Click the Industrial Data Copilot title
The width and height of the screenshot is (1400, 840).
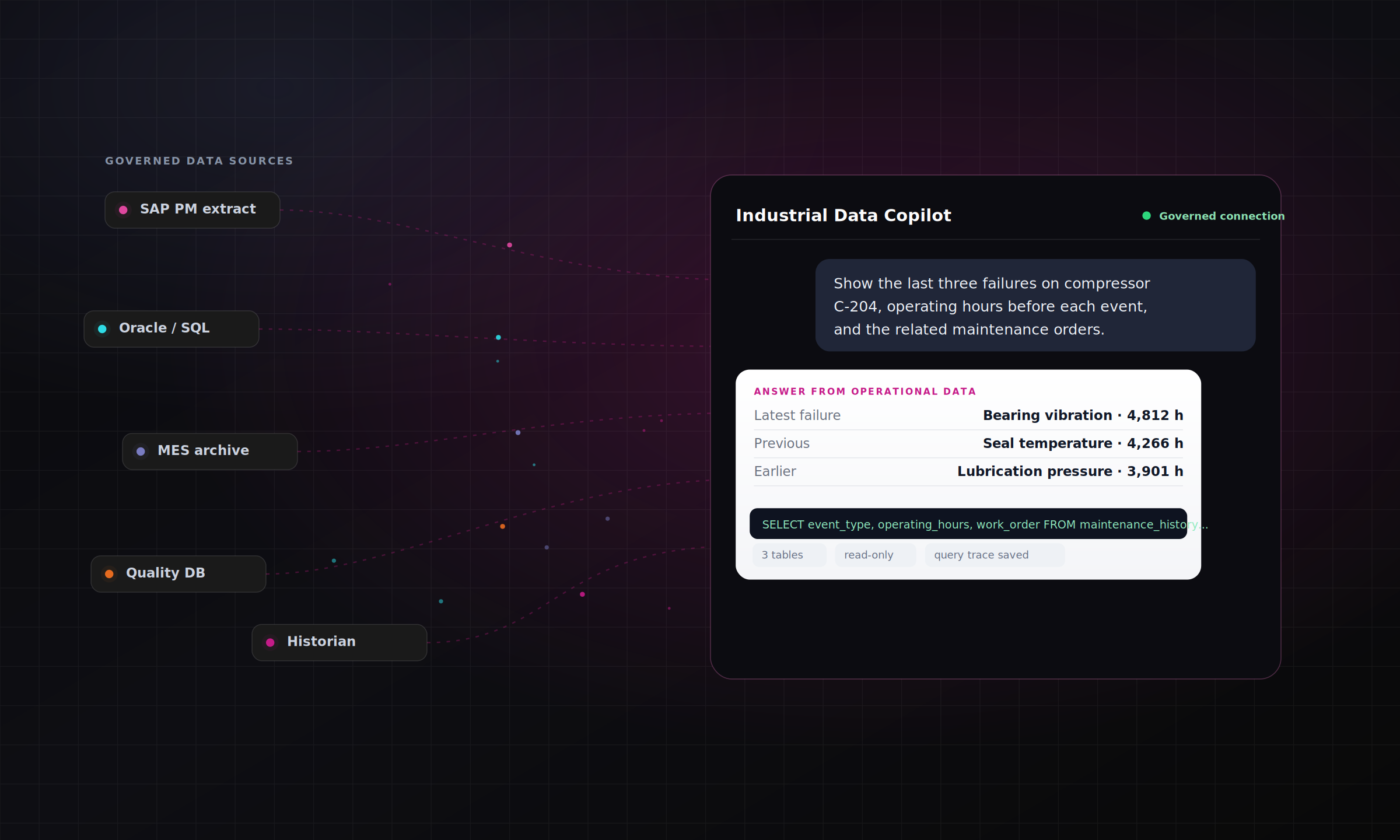[x=843, y=215]
